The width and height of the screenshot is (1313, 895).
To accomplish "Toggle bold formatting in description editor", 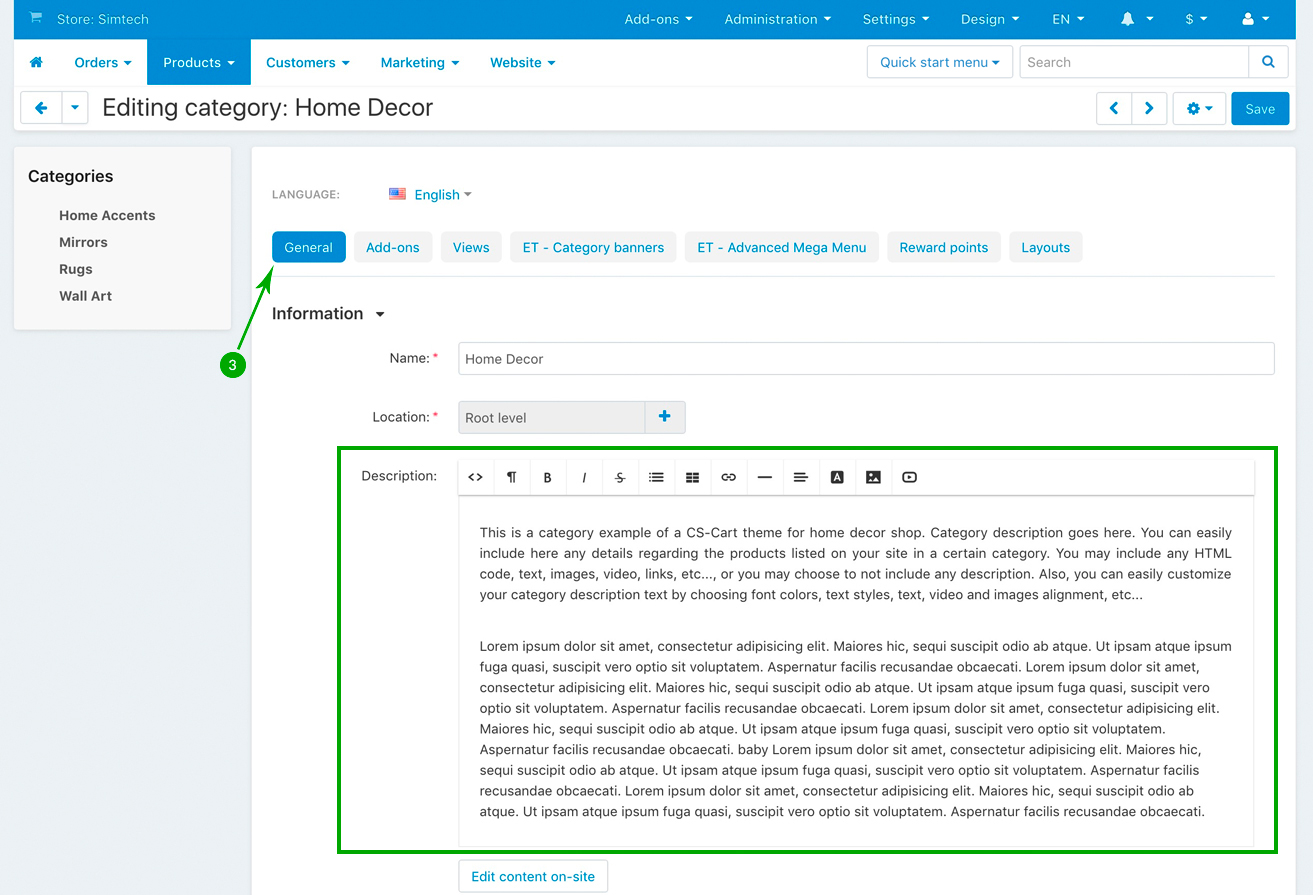I will point(547,477).
